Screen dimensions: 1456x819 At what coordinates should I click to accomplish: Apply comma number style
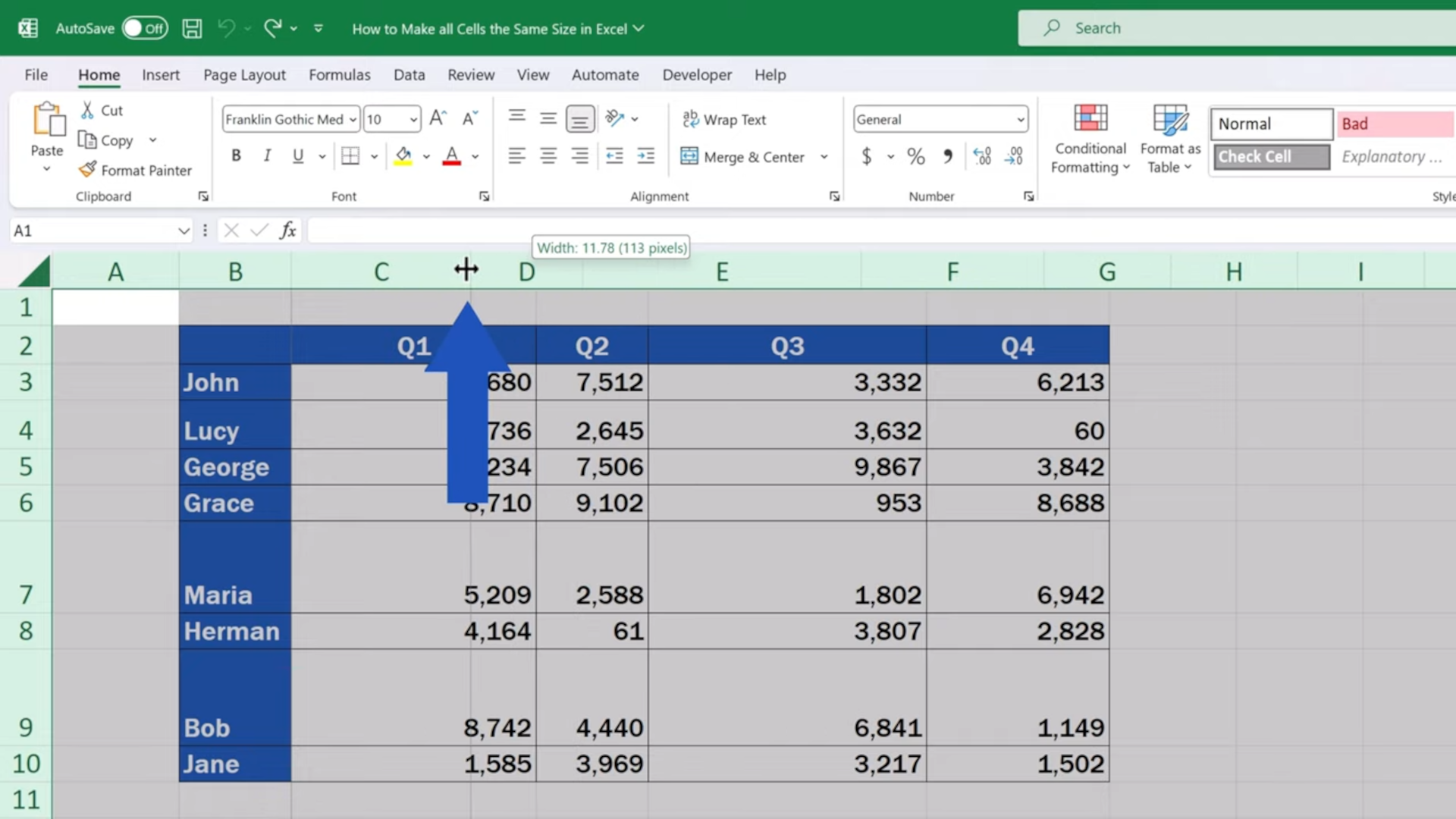(x=948, y=156)
